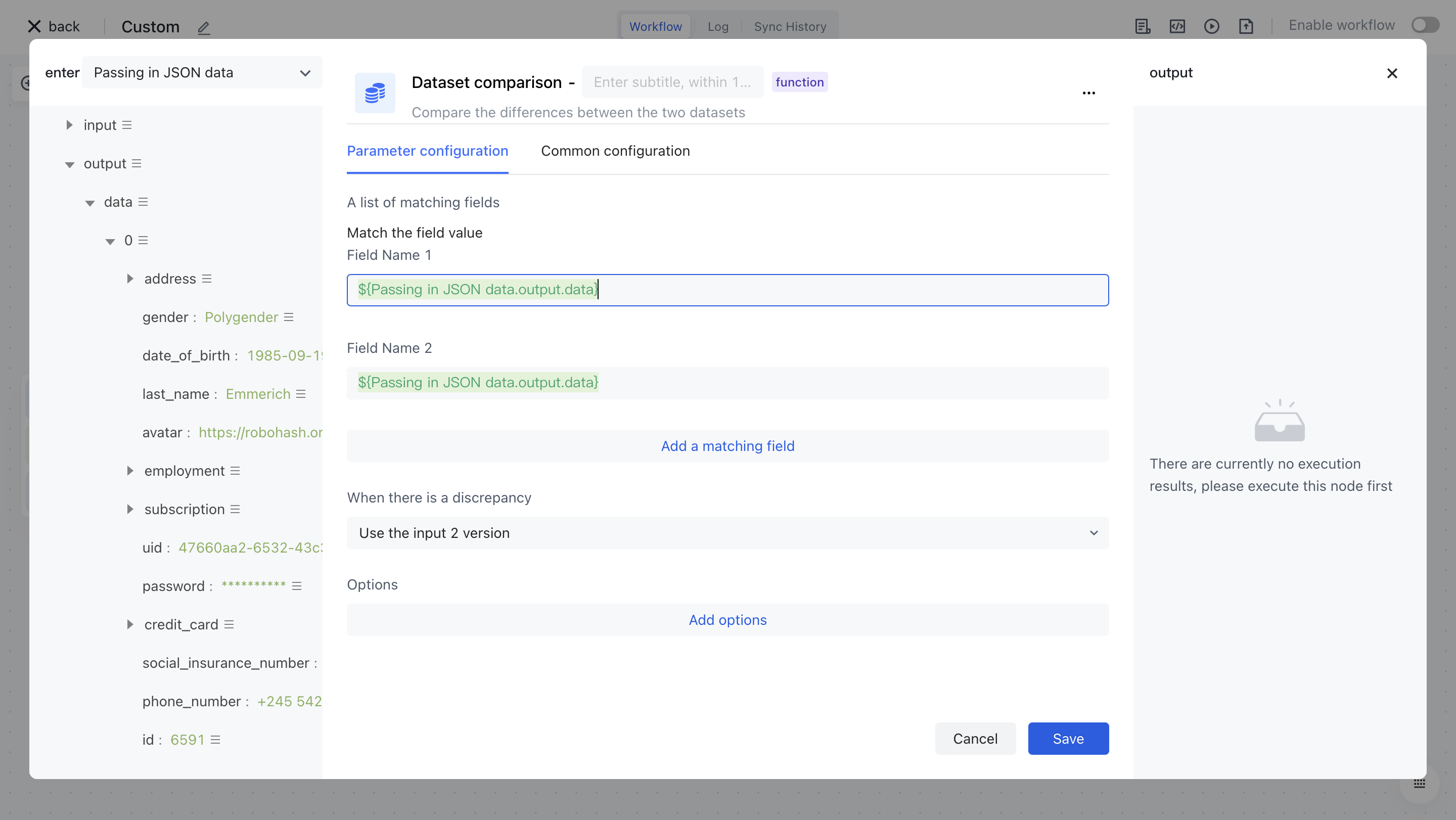Image resolution: width=1456 pixels, height=820 pixels.
Task: Expand the input tree node
Action: point(70,125)
